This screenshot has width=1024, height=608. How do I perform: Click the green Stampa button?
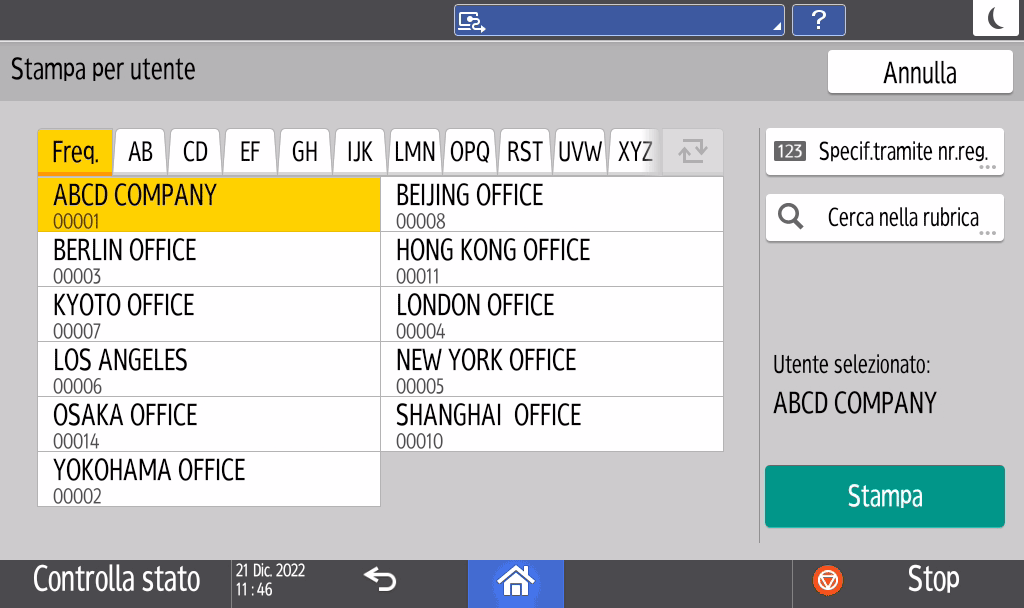point(885,496)
